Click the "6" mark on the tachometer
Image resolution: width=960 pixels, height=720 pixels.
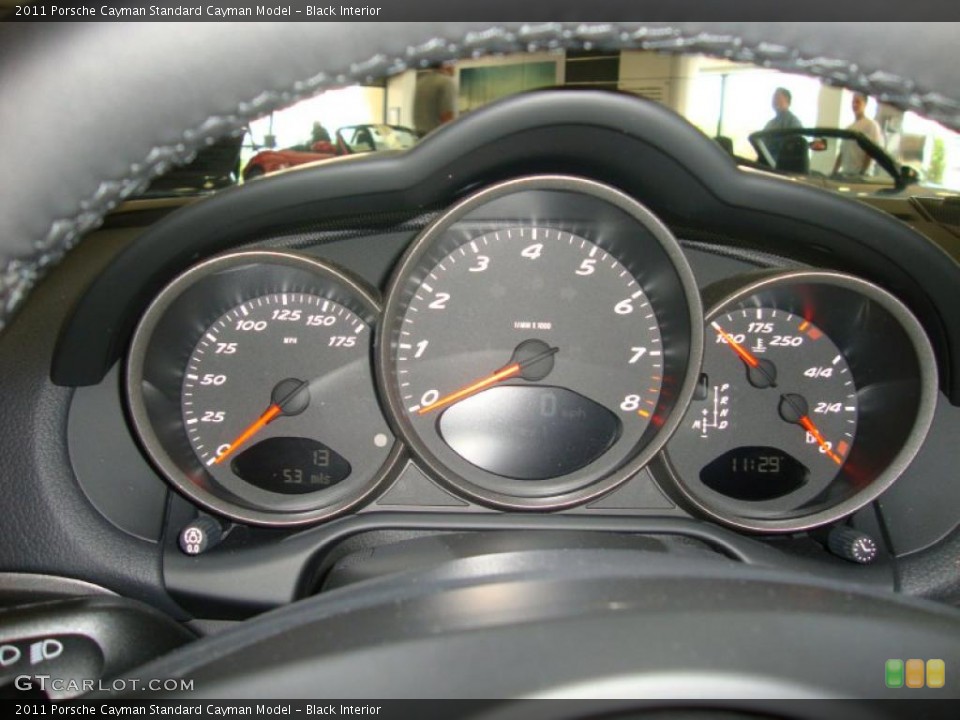pos(624,306)
